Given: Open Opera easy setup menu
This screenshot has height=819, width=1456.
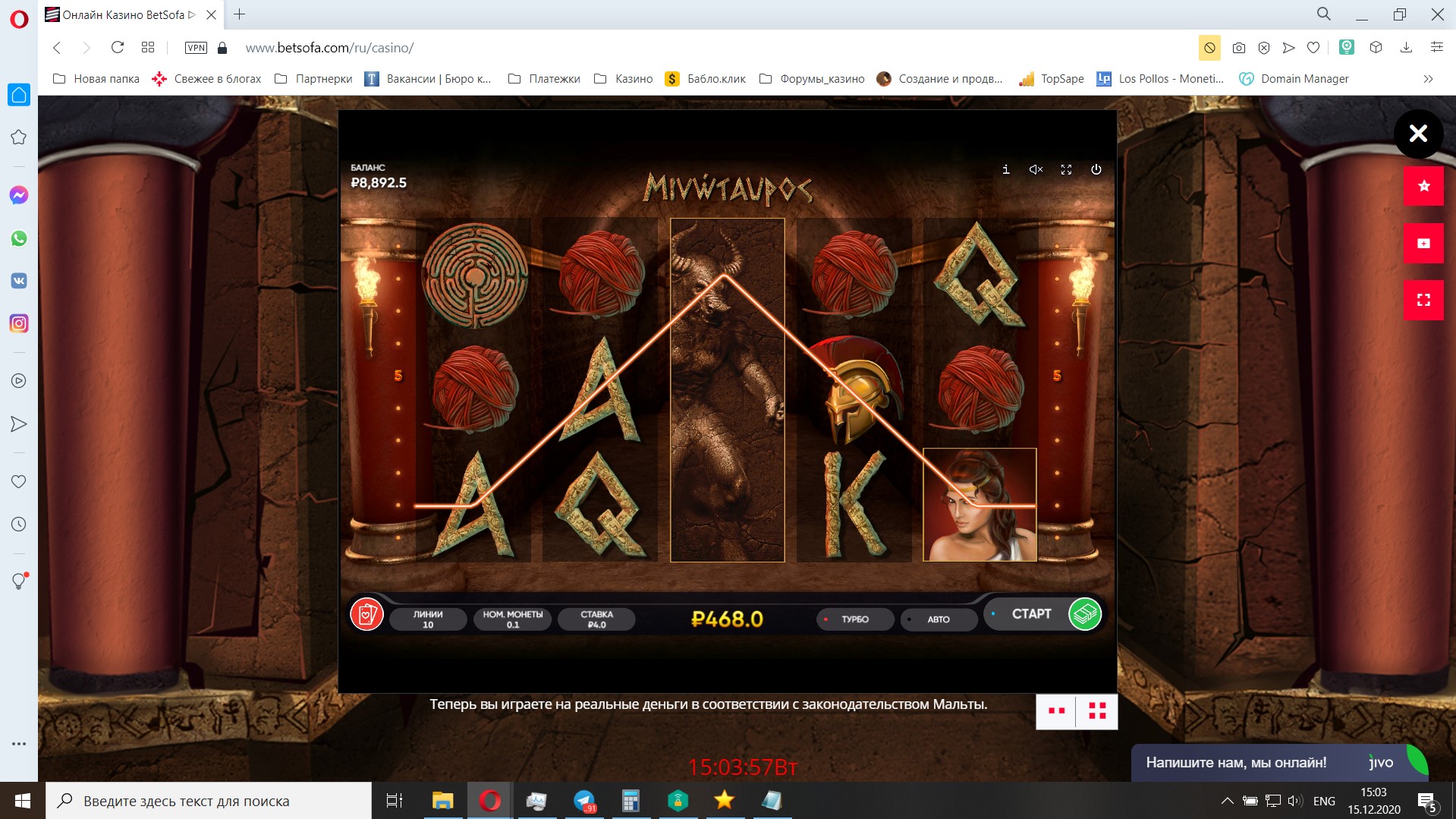Looking at the screenshot, I should (x=1436, y=48).
